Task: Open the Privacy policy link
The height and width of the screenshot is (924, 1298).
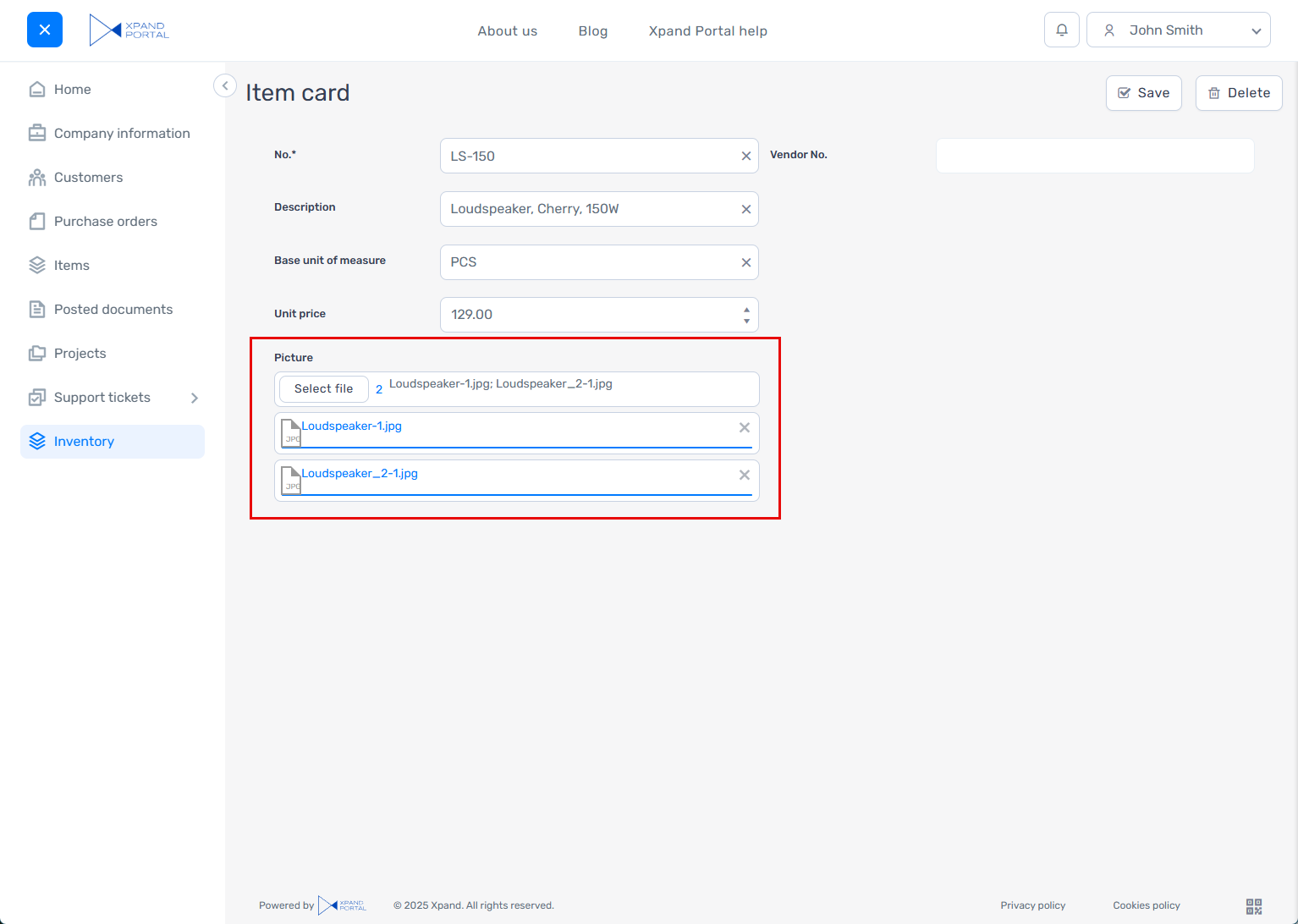Action: pyautogui.click(x=1032, y=905)
